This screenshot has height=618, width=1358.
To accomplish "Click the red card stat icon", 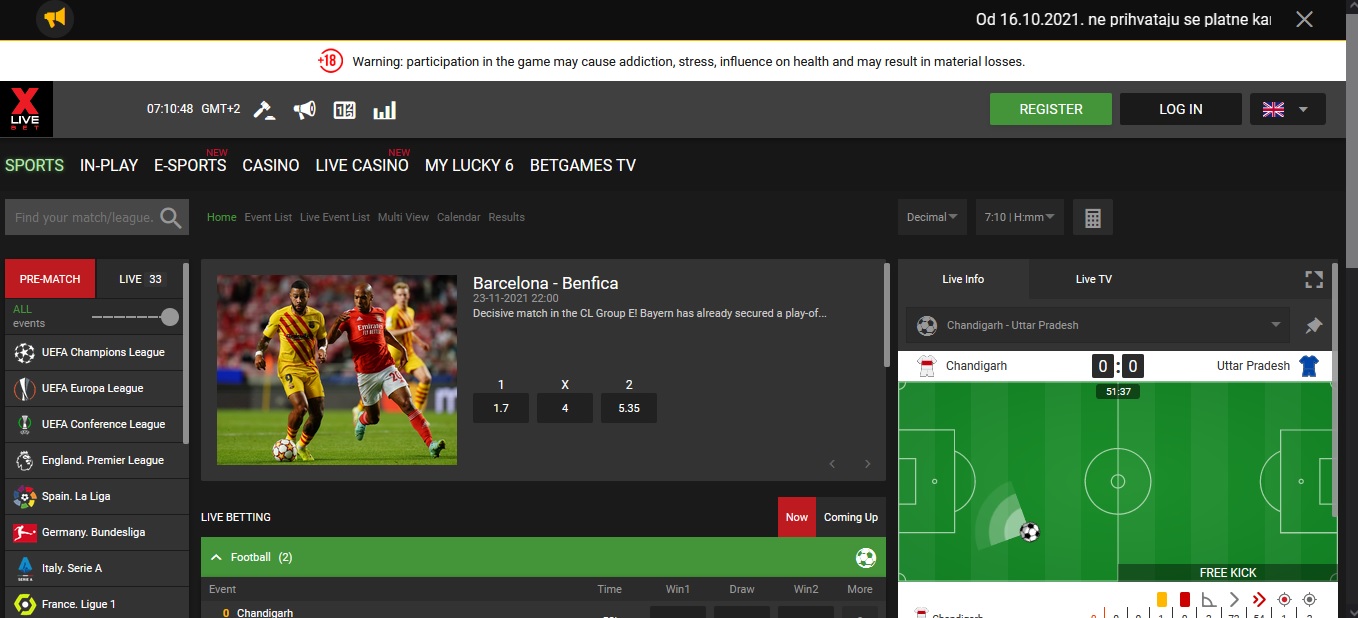I will point(1185,599).
